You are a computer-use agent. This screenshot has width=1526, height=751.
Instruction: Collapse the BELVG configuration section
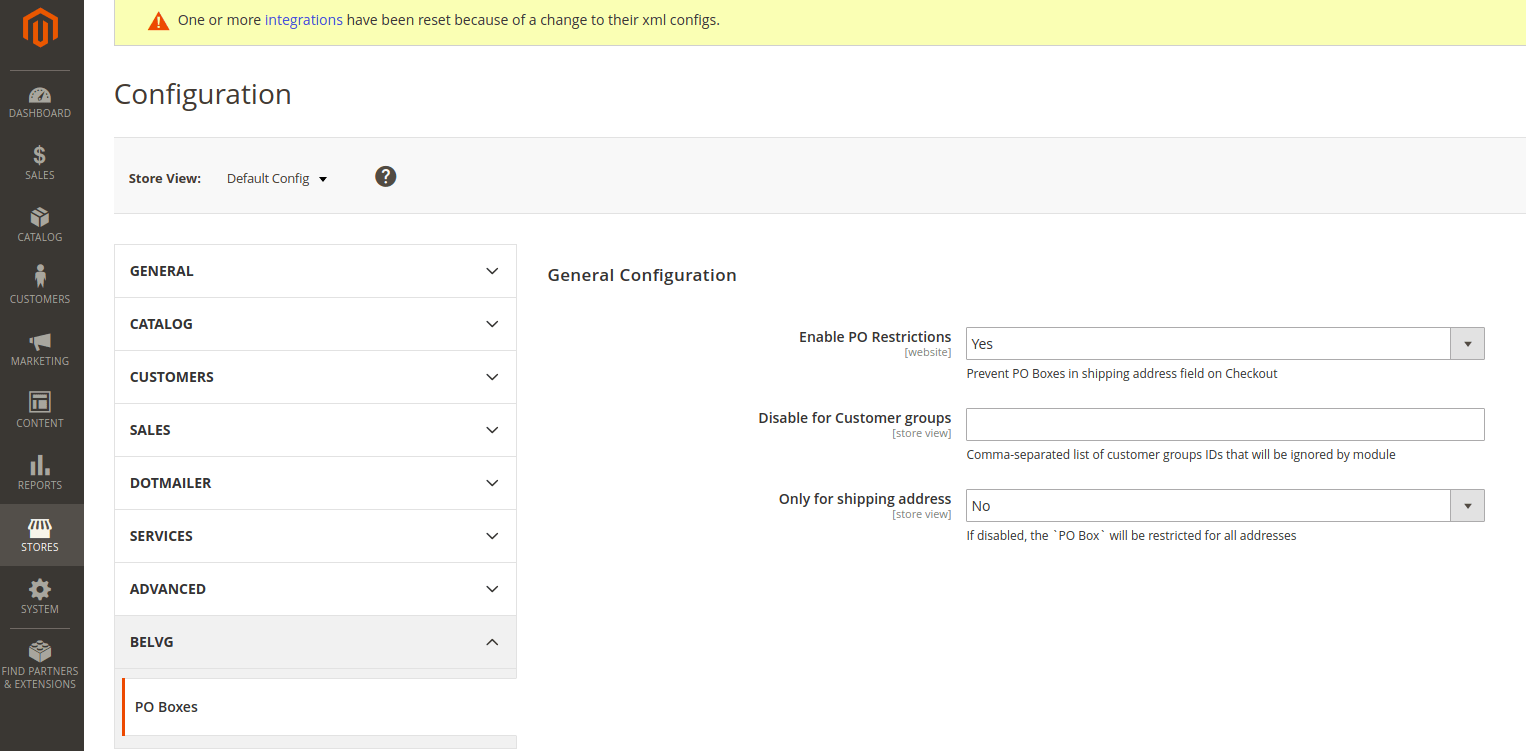tap(315, 642)
